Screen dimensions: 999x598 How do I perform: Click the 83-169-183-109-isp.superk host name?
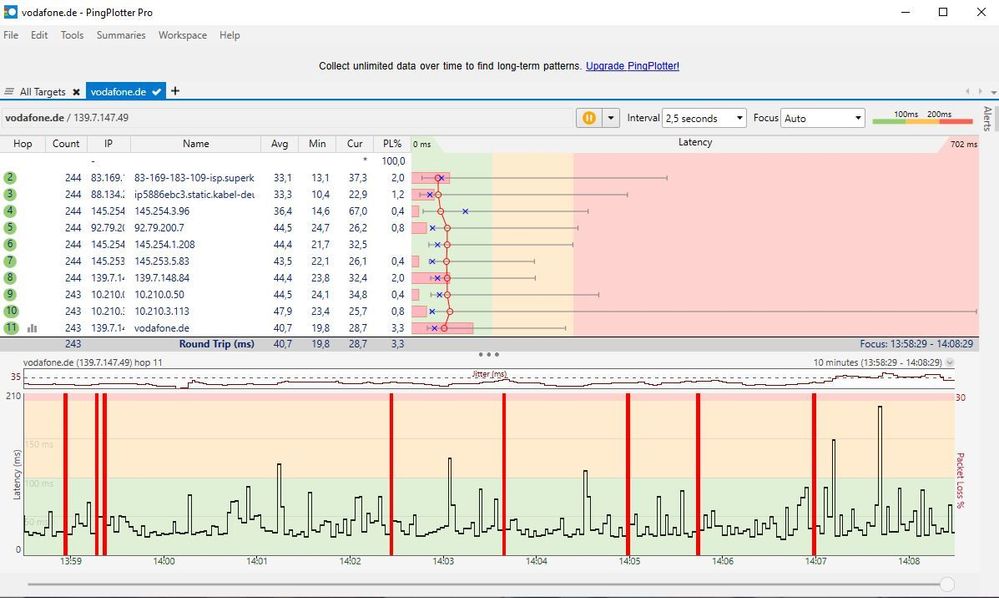(x=194, y=178)
